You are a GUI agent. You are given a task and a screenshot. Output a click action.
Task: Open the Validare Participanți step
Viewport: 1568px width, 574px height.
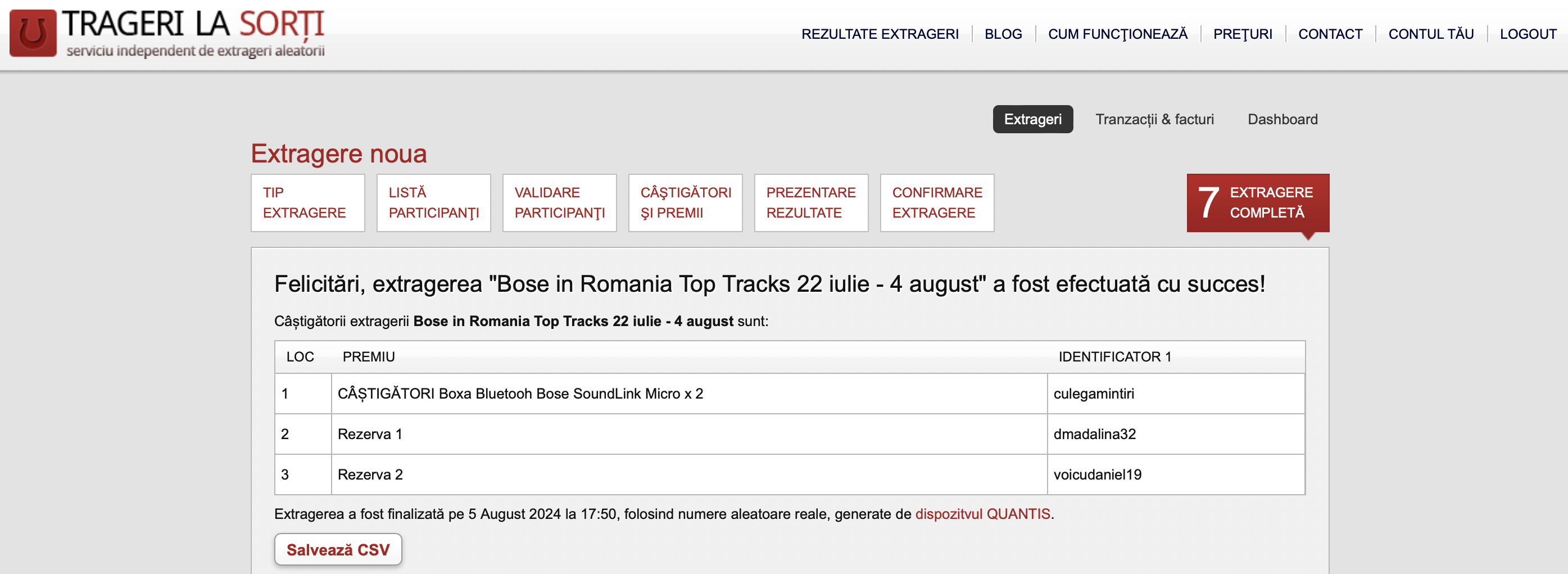point(559,203)
